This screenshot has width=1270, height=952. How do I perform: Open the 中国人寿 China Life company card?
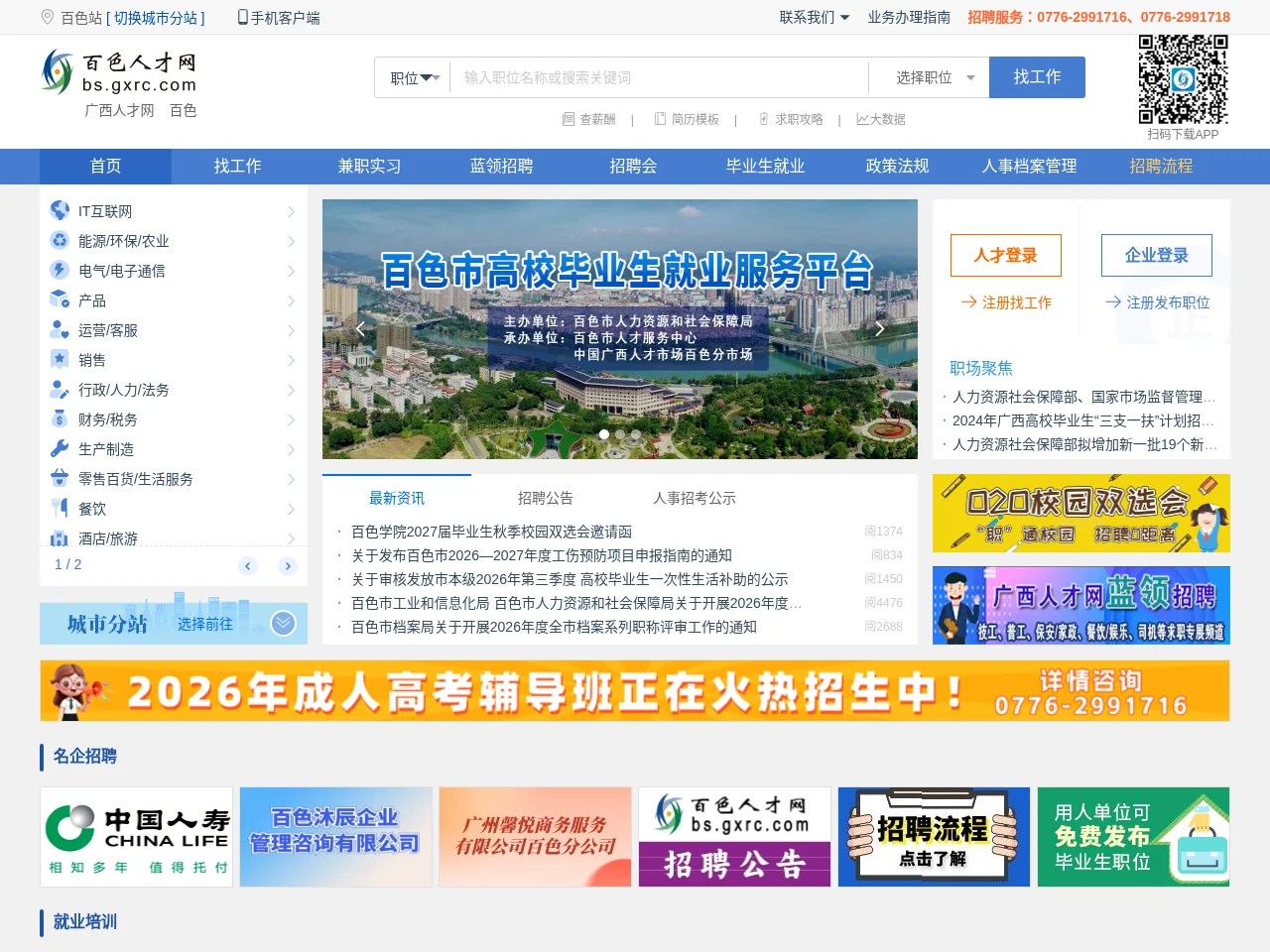[x=136, y=837]
